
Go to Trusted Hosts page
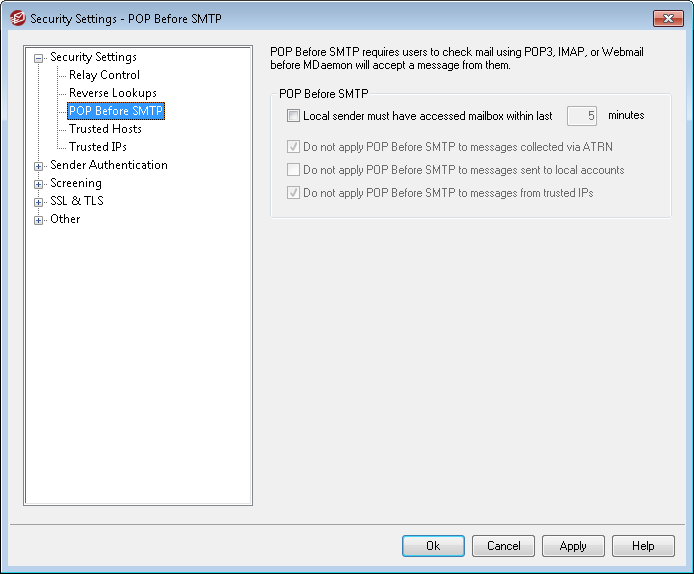[x=105, y=129]
